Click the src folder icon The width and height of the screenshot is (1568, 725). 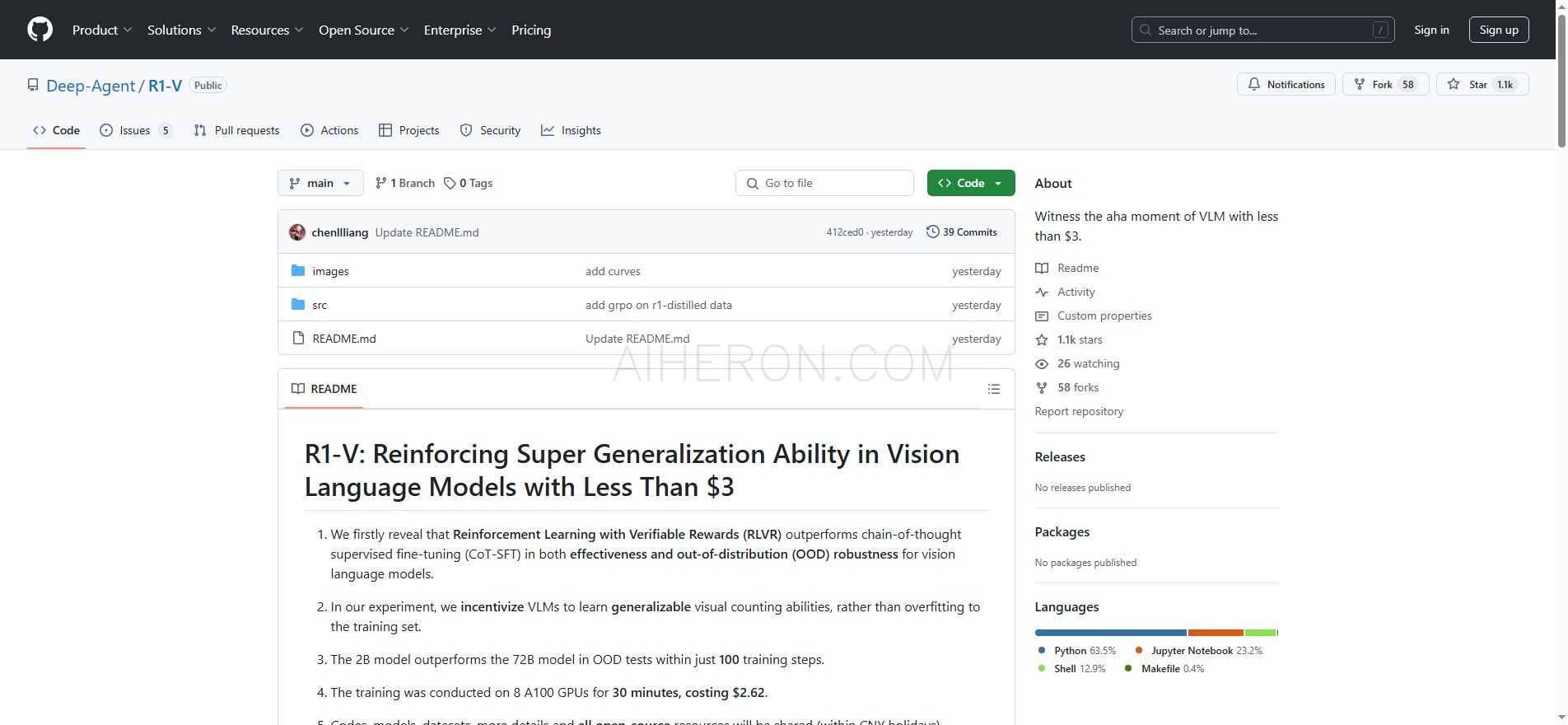click(298, 305)
